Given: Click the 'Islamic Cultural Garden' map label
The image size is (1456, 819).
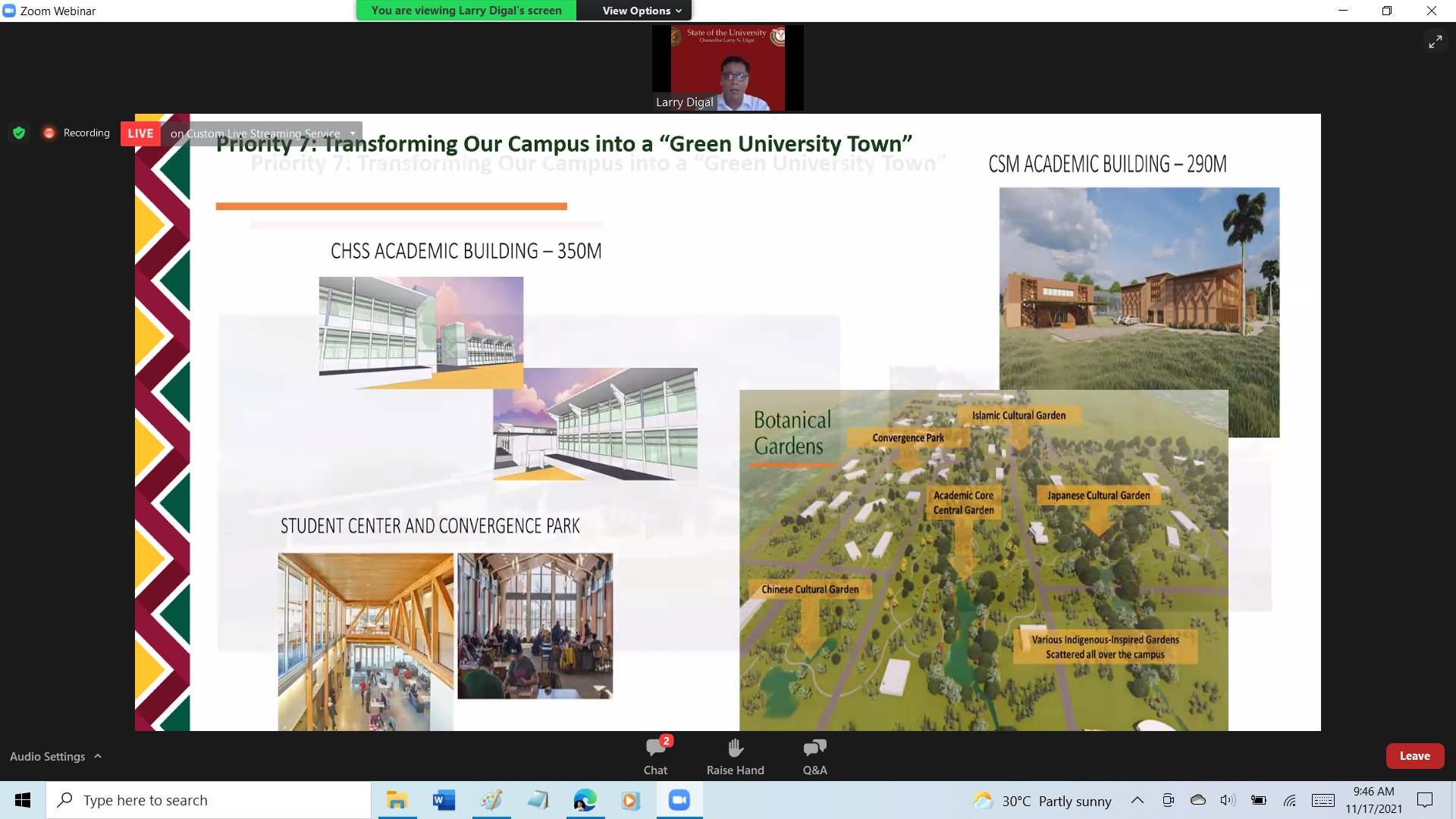Looking at the screenshot, I should (x=1018, y=416).
